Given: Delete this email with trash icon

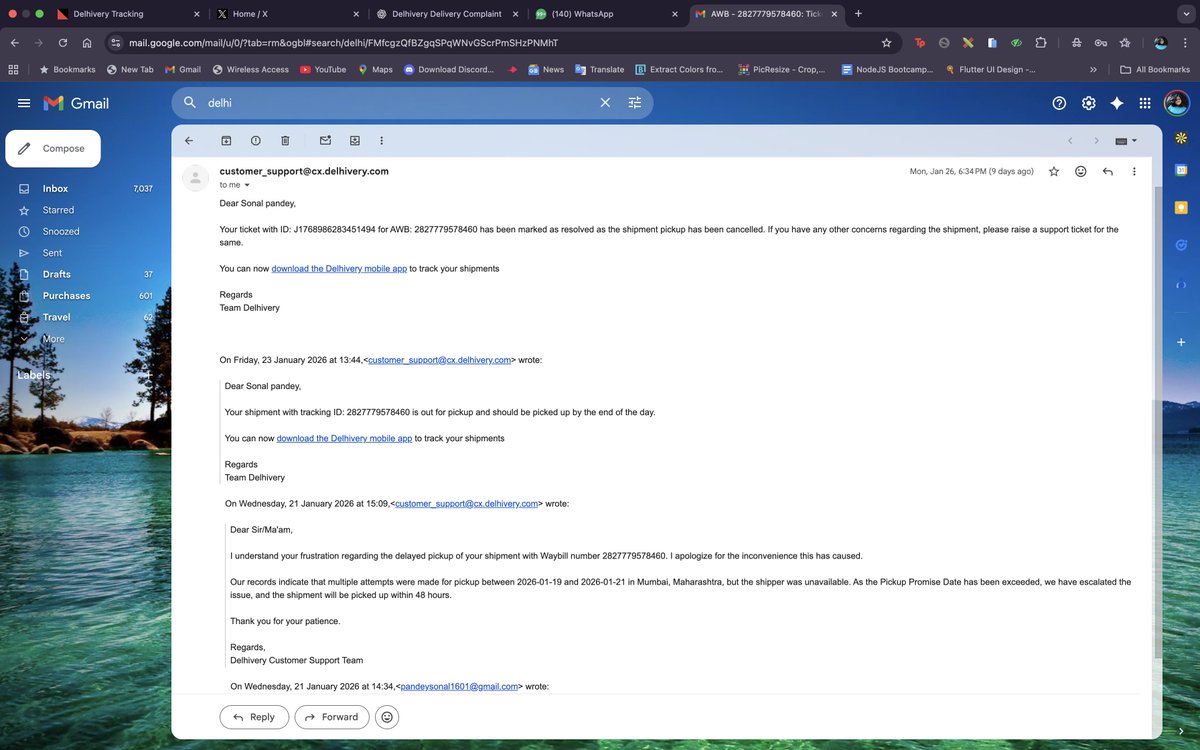Looking at the screenshot, I should (x=285, y=141).
